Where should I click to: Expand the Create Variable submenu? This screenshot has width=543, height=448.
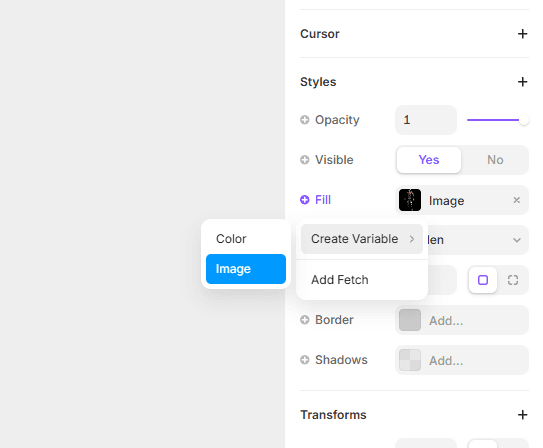(362, 239)
